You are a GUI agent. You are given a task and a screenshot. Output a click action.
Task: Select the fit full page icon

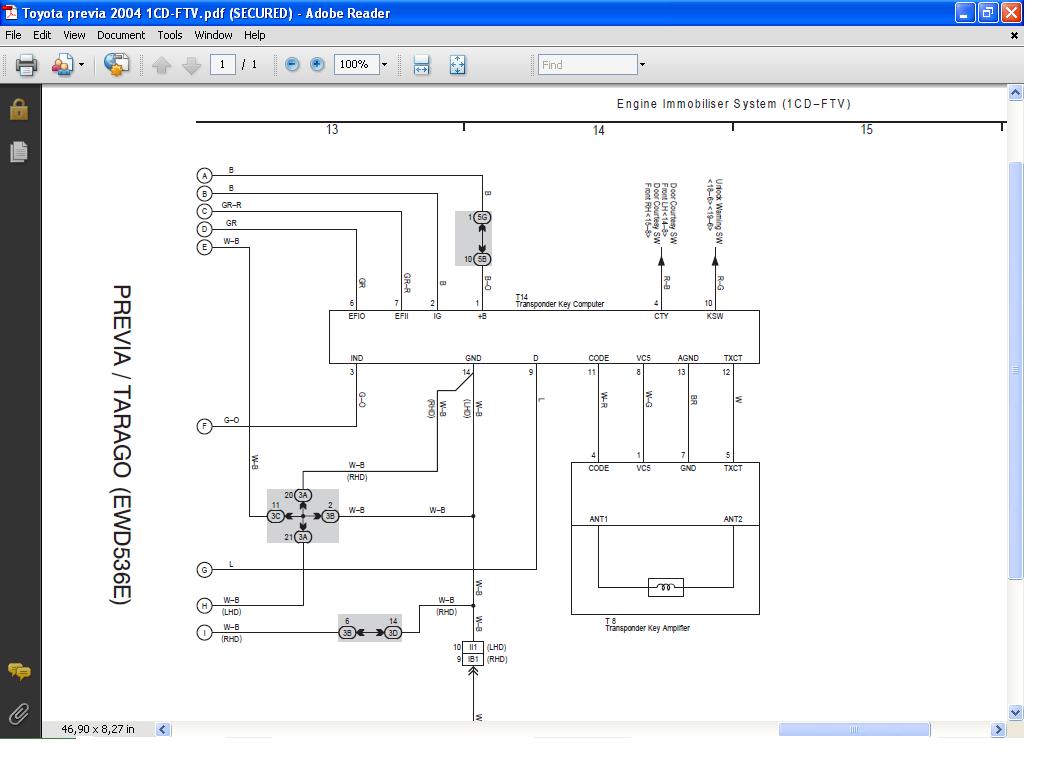pos(457,65)
